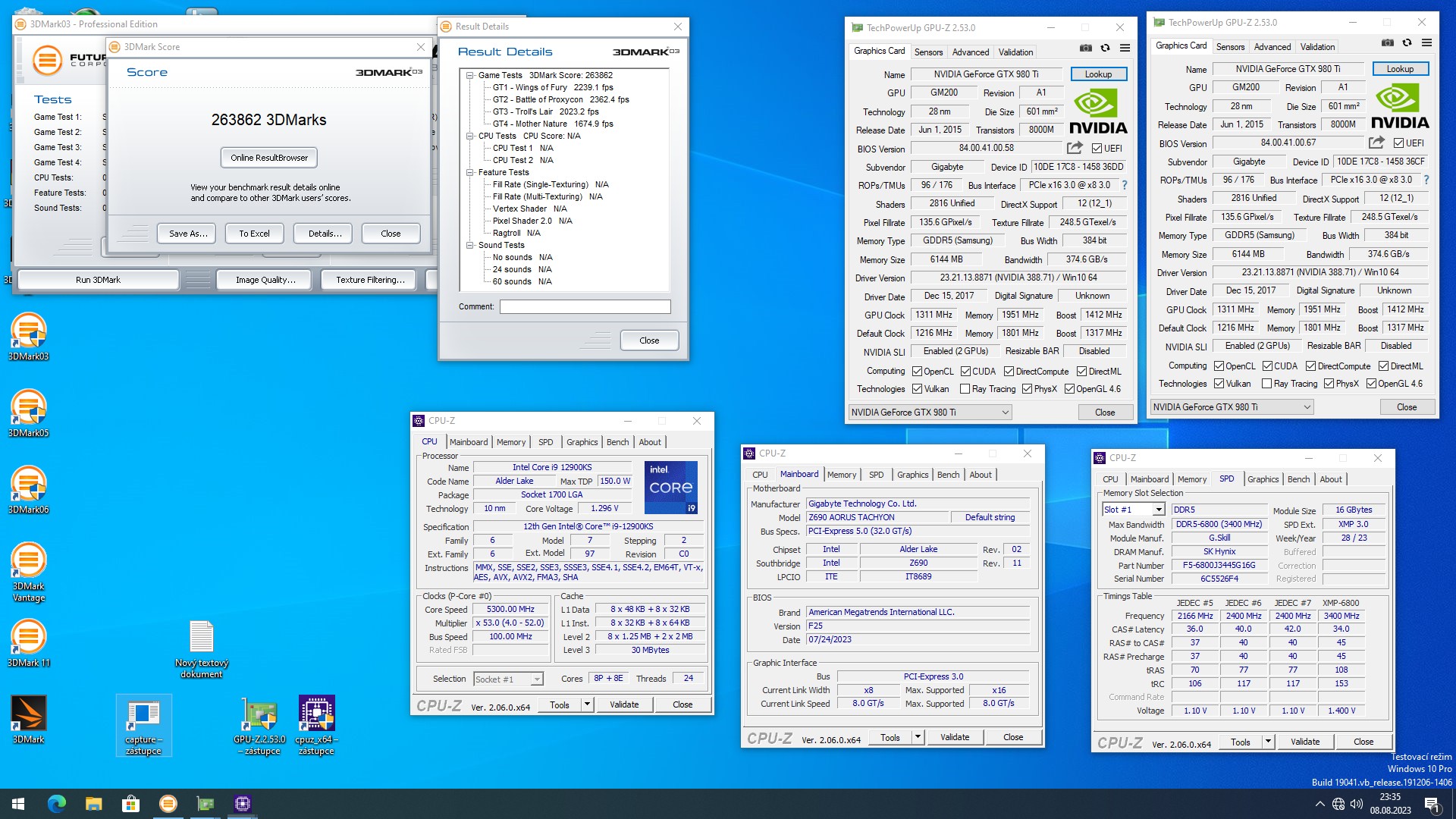Viewport: 1456px width, 819px height.
Task: Collapse the Feature Tests tree node
Action: pyautogui.click(x=470, y=172)
